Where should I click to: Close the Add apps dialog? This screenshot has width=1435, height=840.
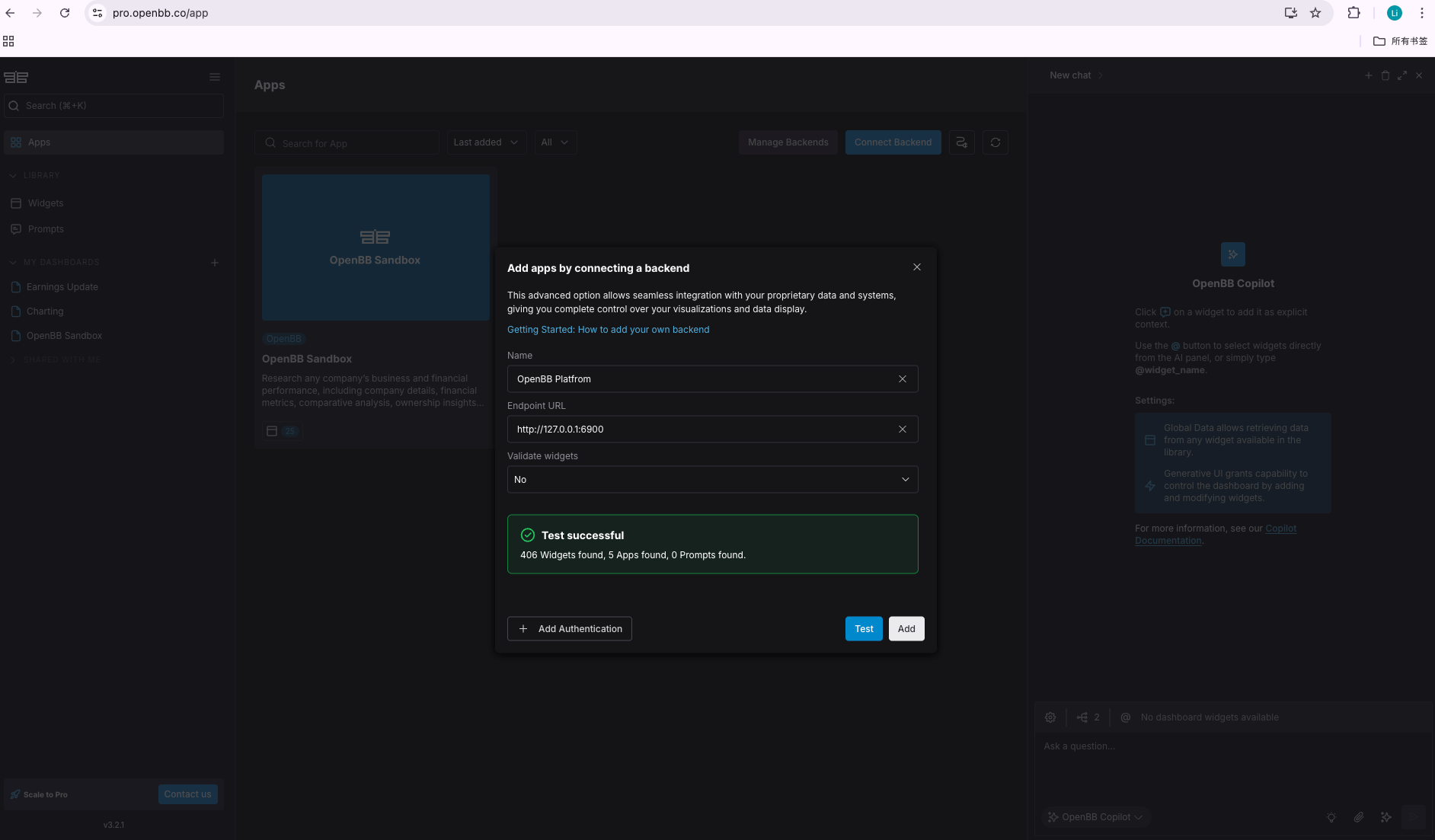916,267
